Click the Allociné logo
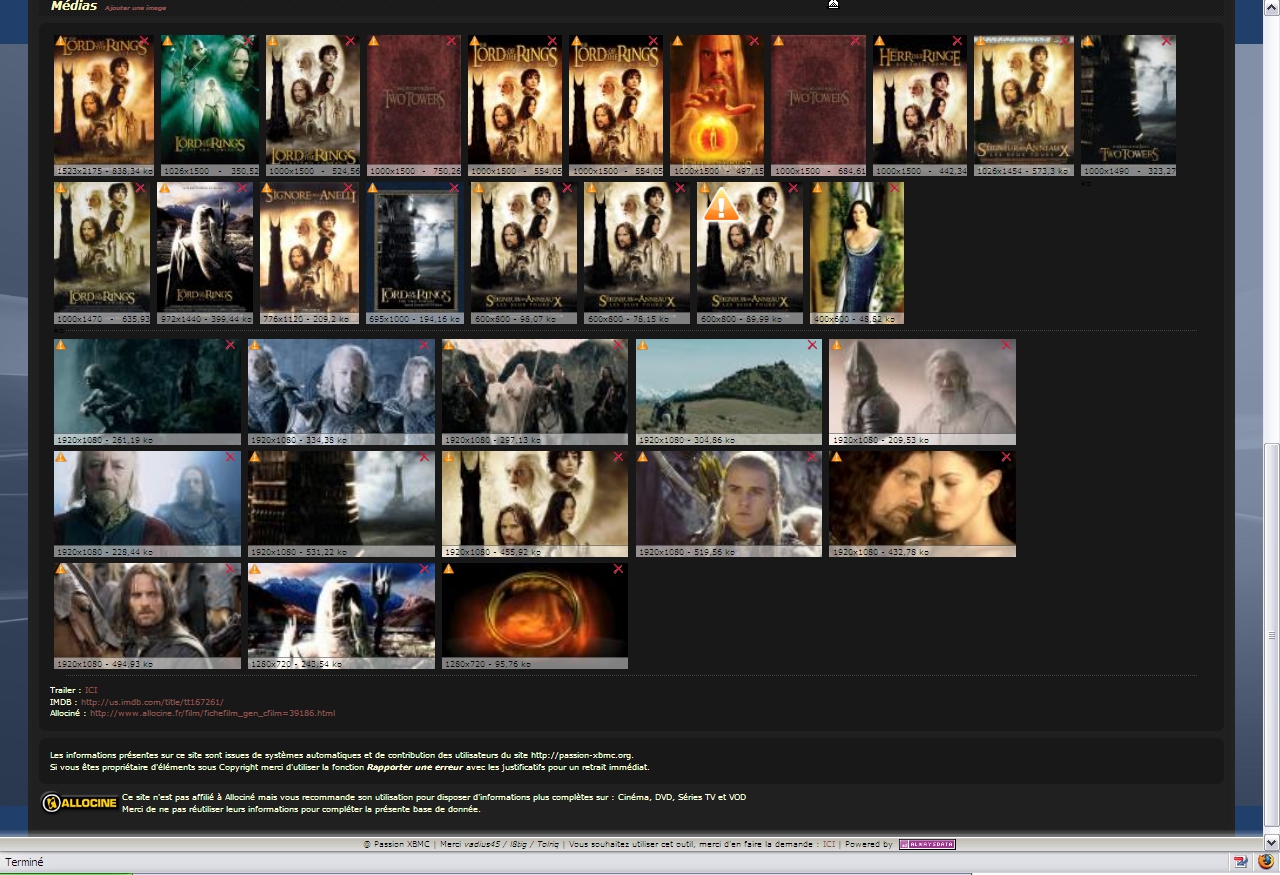 (x=79, y=803)
